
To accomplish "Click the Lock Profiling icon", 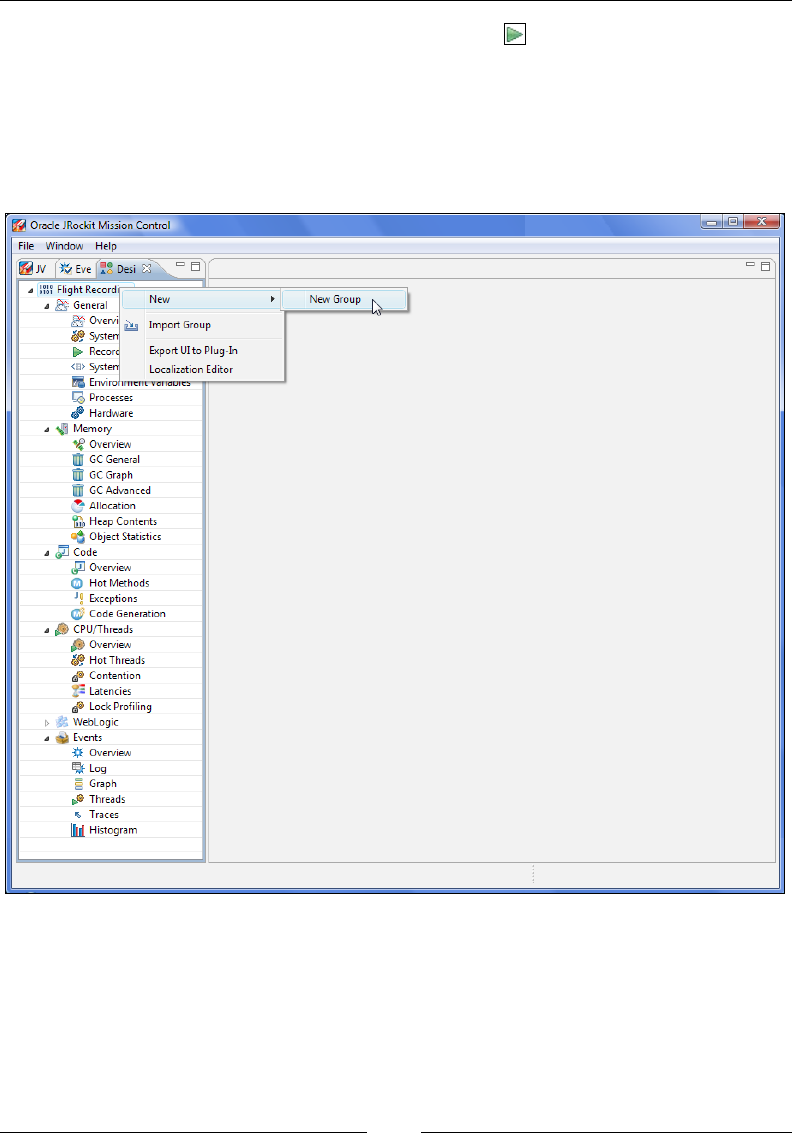I will [x=78, y=706].
